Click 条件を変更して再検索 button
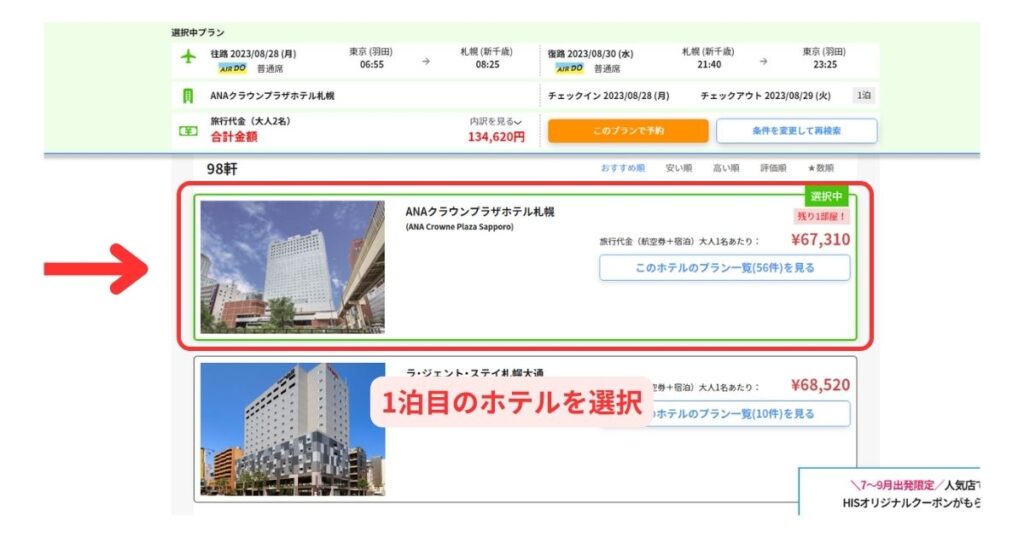Screen dimensions: 1024x538 pyautogui.click(x=796, y=131)
